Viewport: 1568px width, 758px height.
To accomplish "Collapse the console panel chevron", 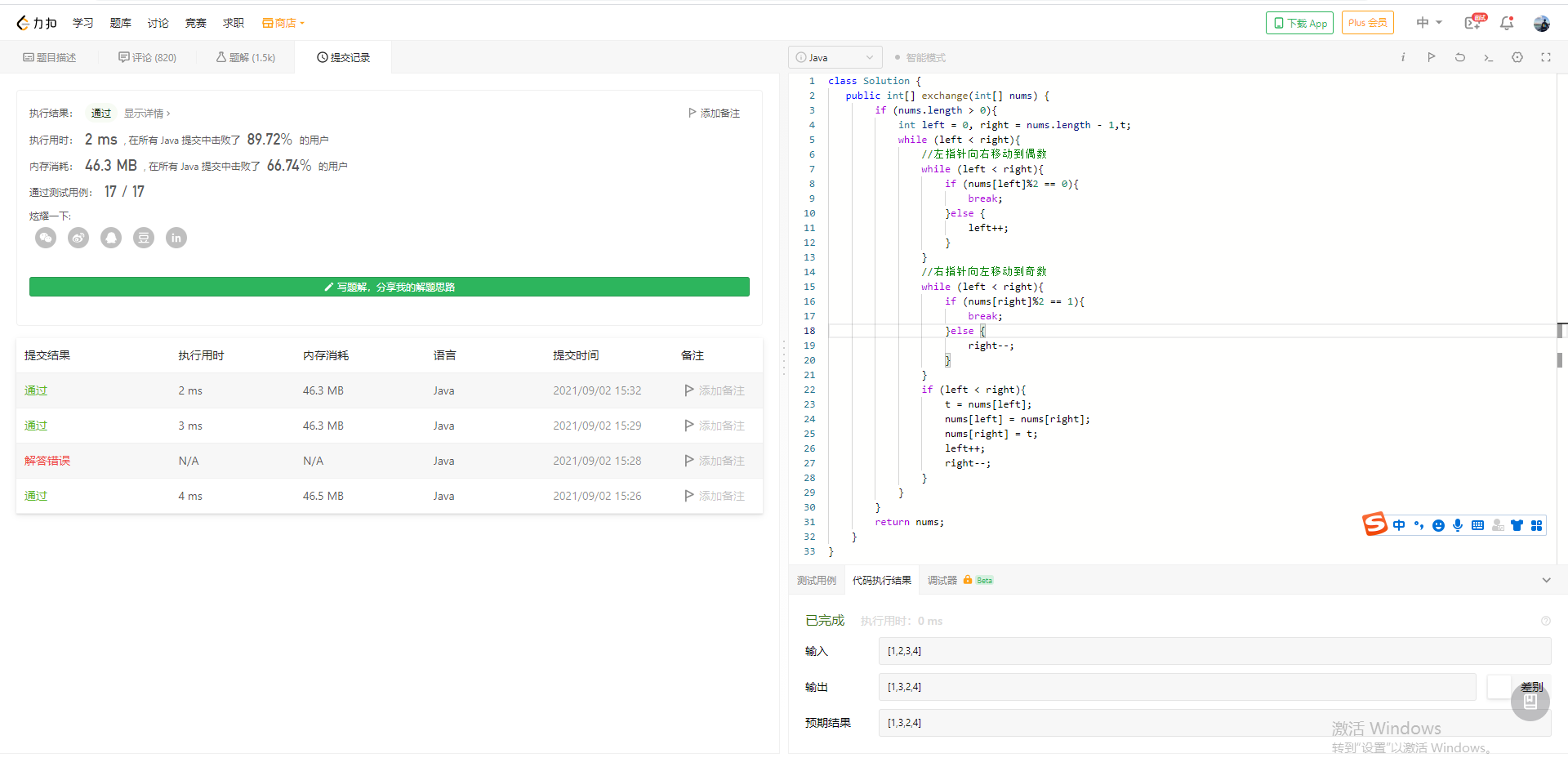I will pyautogui.click(x=1546, y=580).
